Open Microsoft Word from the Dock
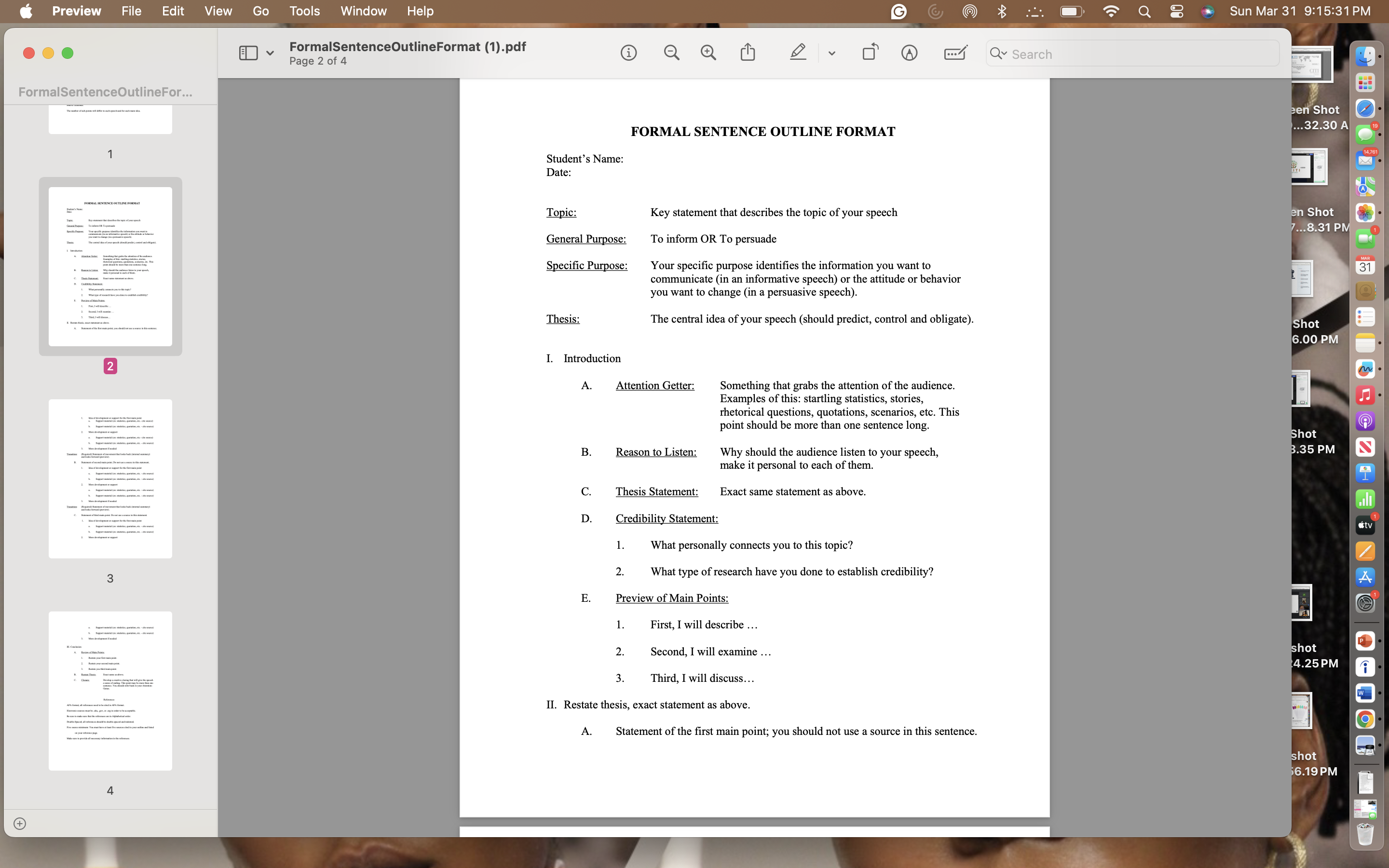Screen dimensions: 1389x868 pos(1365,692)
